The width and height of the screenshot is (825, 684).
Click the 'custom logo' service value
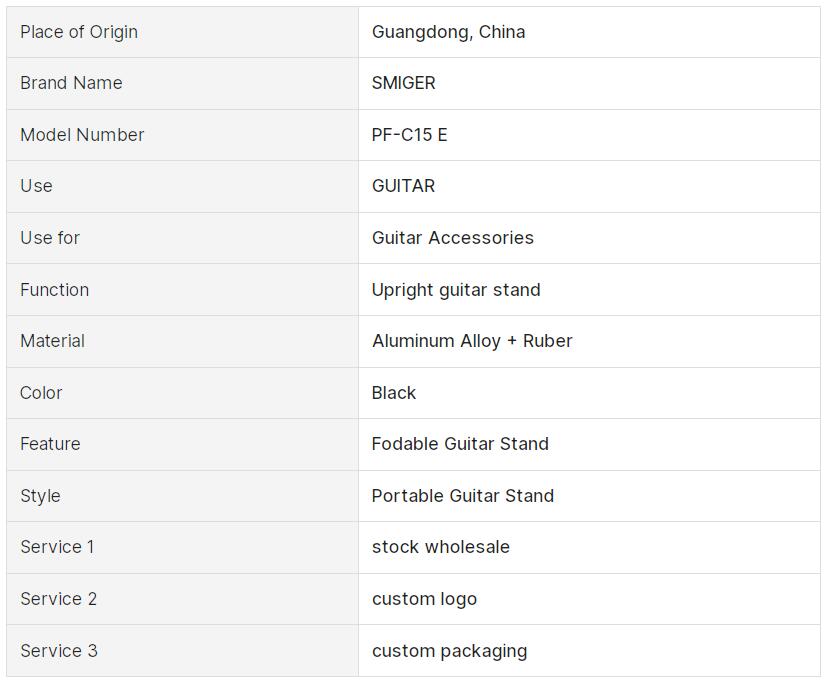click(424, 599)
